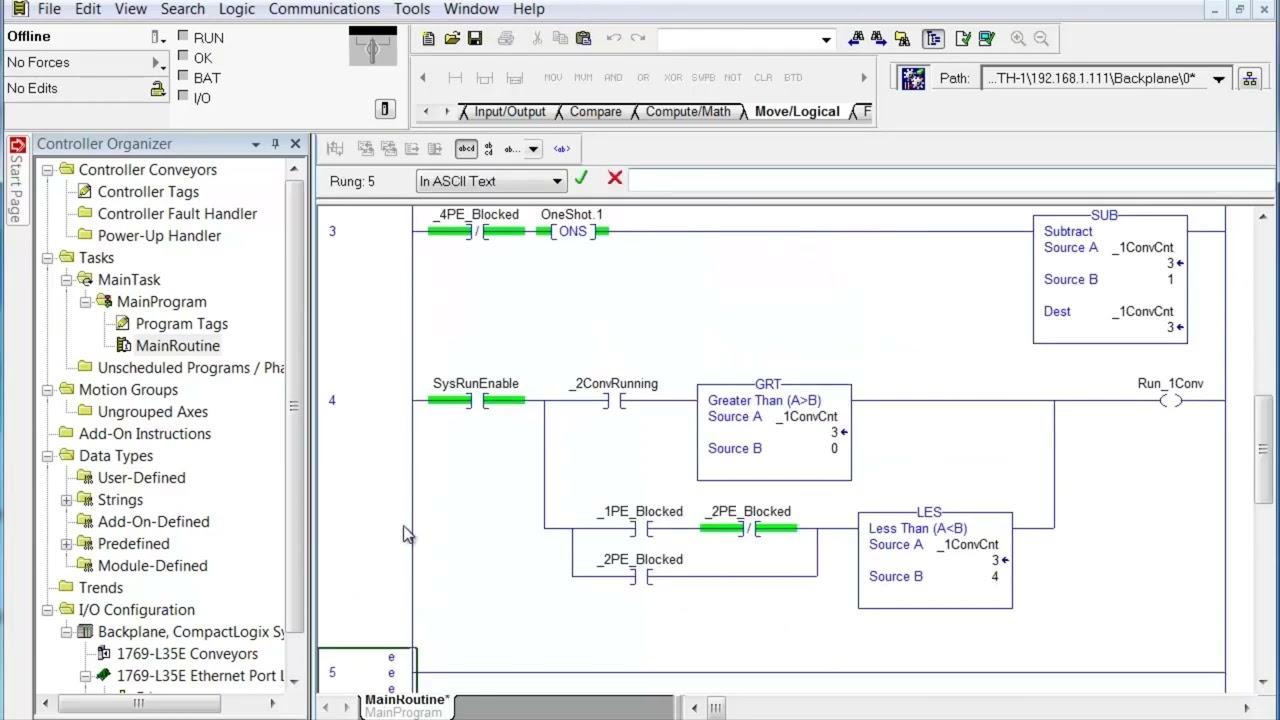Viewport: 1280px width, 720px height.
Task: Select Controller Tags in organizer
Action: [148, 192]
